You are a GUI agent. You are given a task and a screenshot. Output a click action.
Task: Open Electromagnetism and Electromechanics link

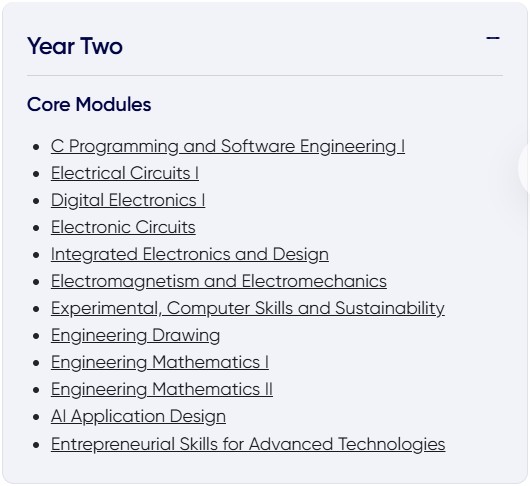pyautogui.click(x=219, y=281)
